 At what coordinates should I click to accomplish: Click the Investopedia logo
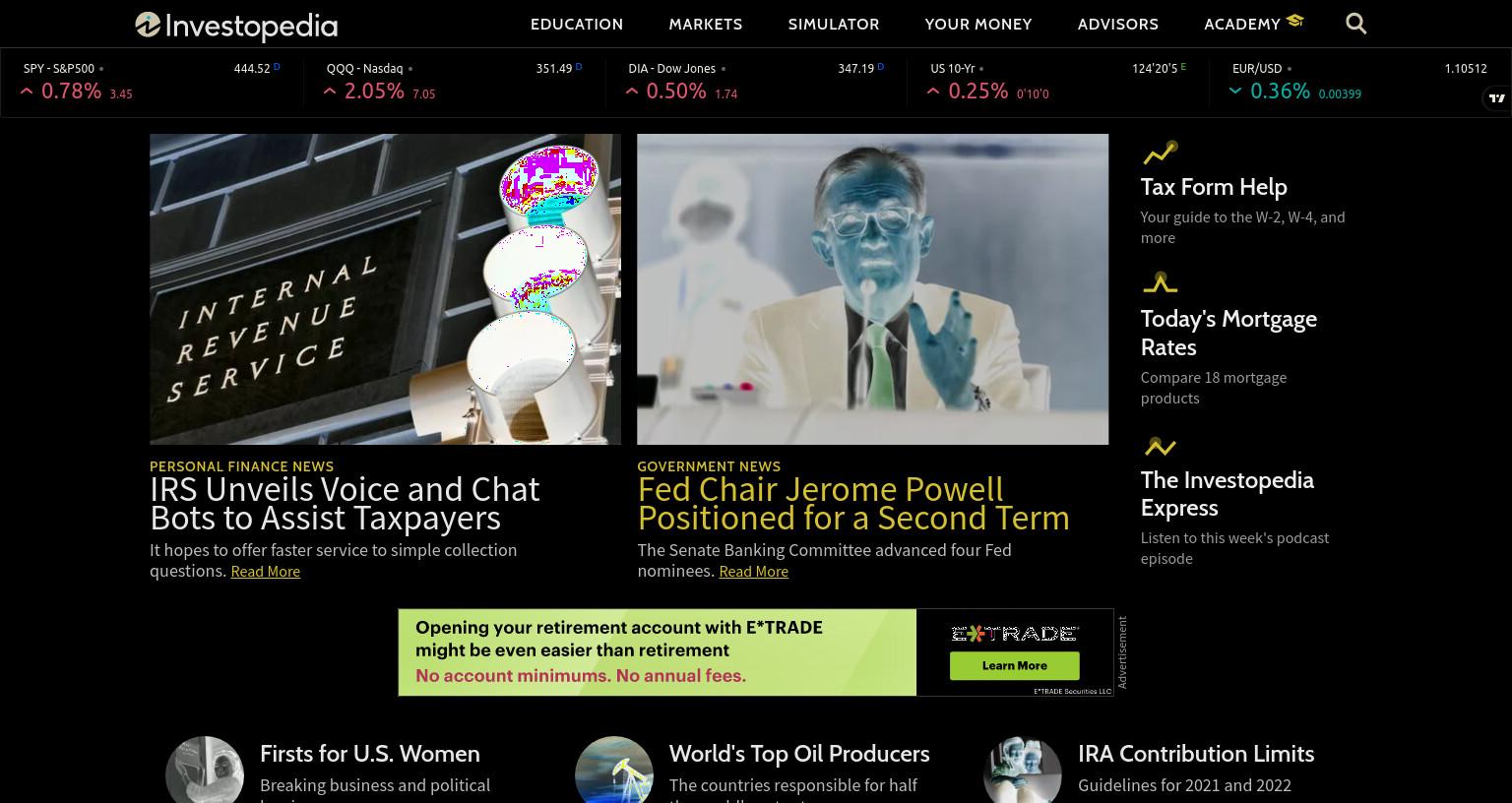(x=236, y=26)
